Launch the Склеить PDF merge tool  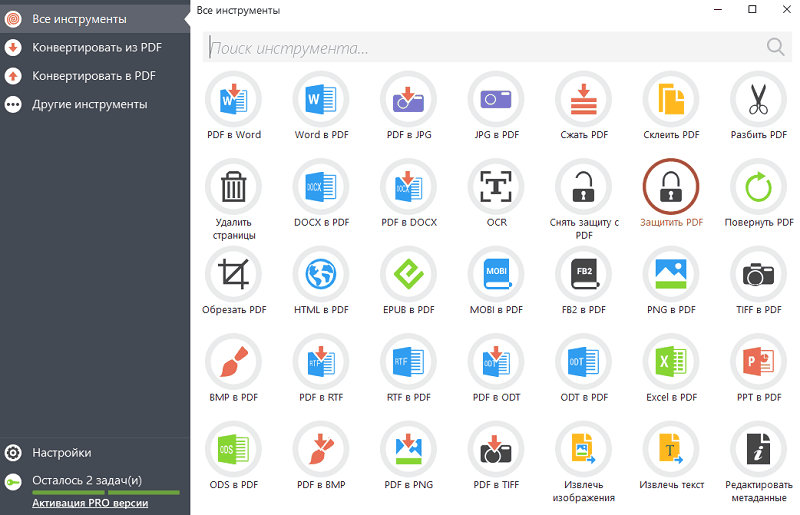tap(671, 99)
